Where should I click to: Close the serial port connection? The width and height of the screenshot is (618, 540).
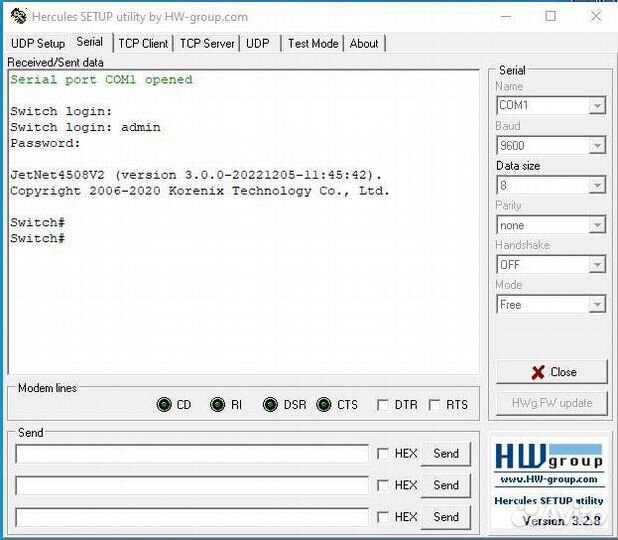coord(551,372)
